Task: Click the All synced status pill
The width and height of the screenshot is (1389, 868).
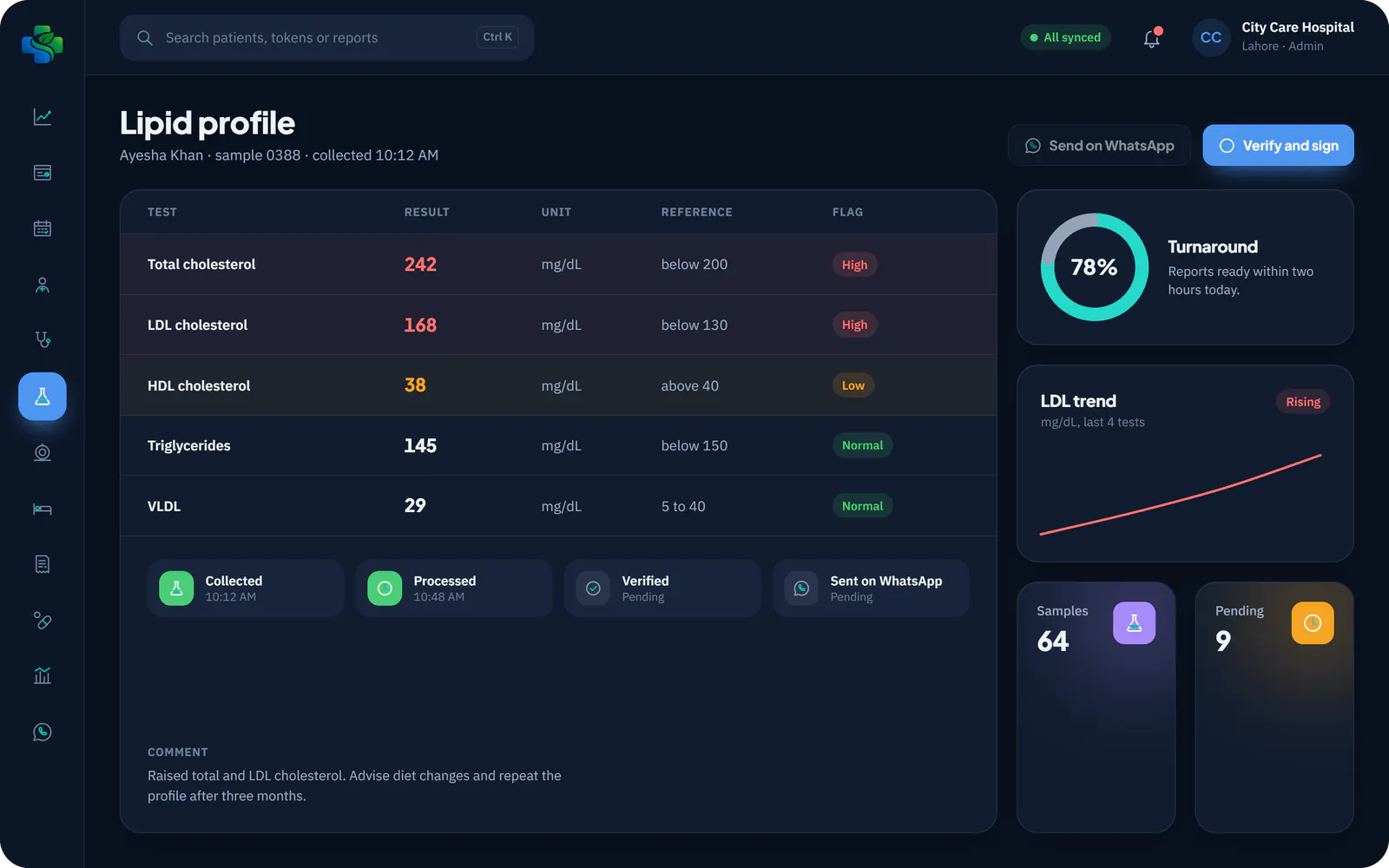Action: point(1065,37)
